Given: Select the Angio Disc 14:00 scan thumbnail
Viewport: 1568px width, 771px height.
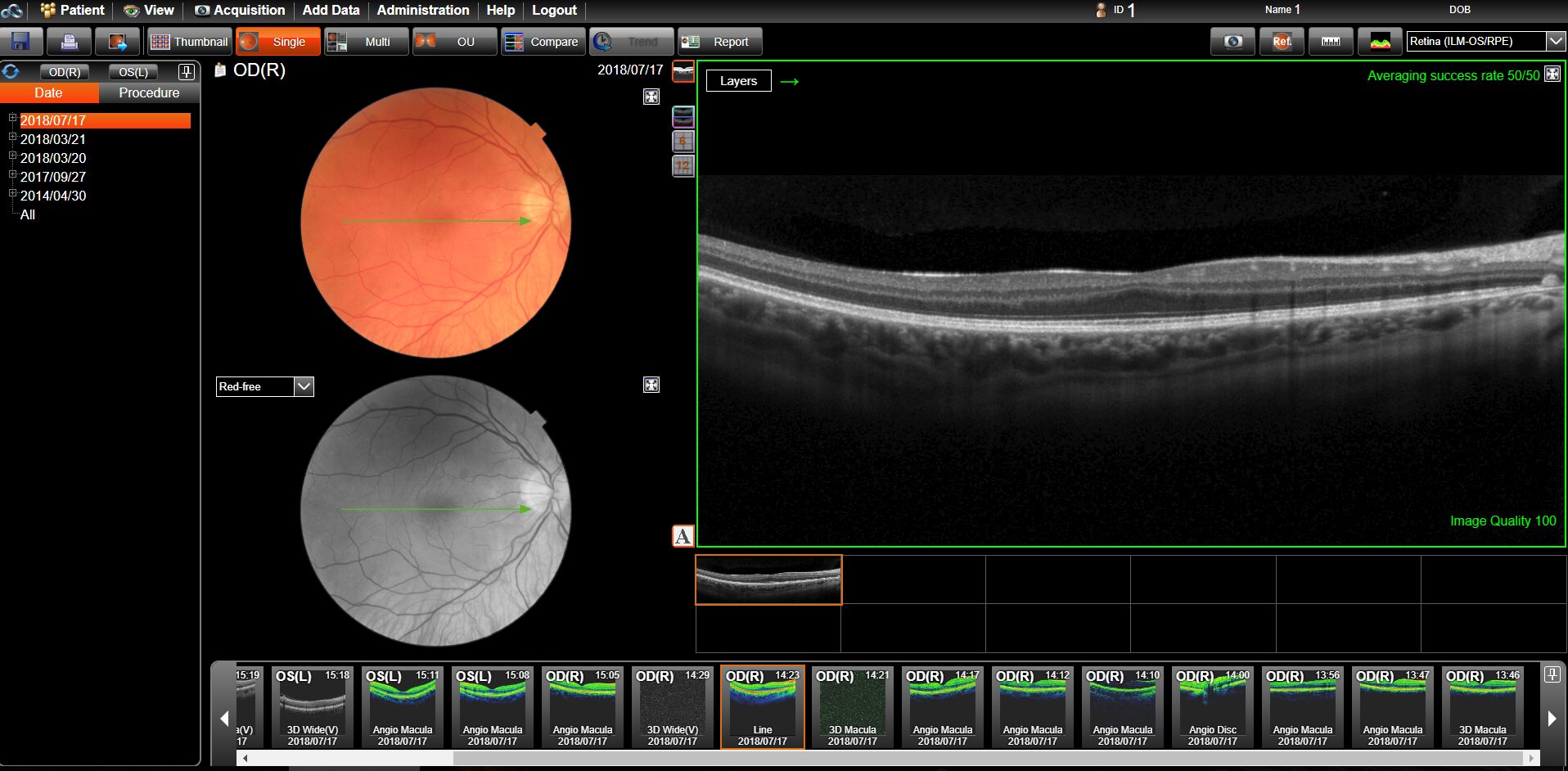Looking at the screenshot, I should [x=1212, y=707].
